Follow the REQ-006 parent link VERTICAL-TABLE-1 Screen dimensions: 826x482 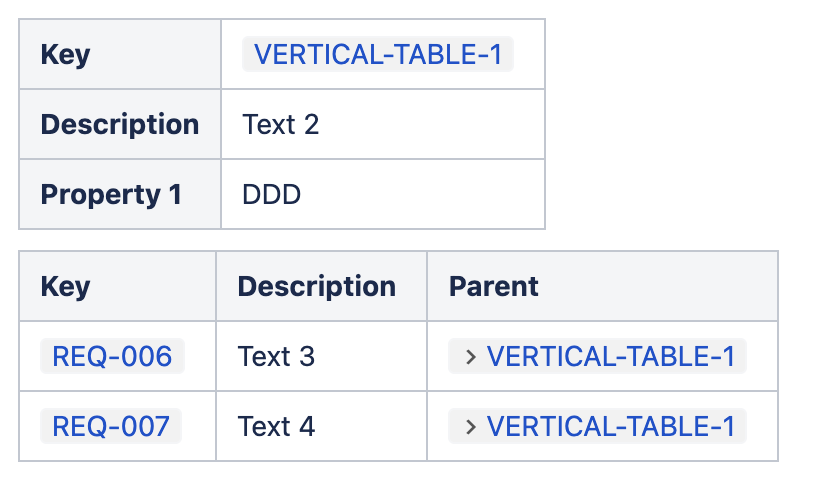click(610, 356)
